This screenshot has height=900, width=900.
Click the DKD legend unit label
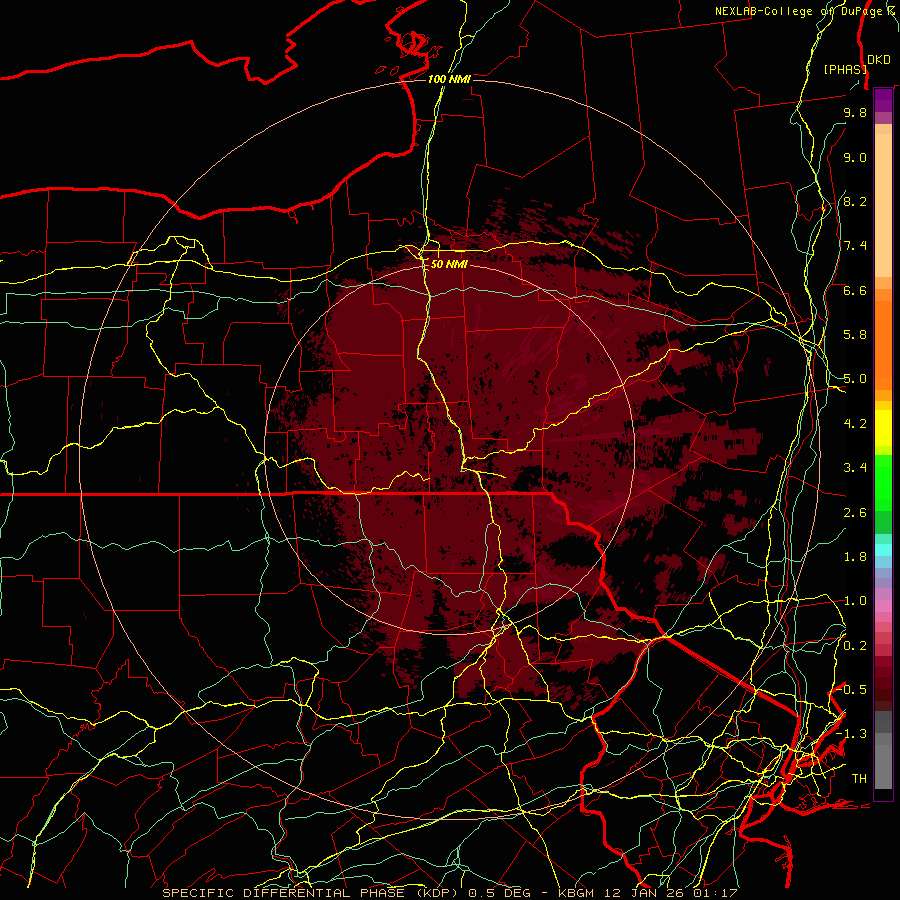click(878, 59)
